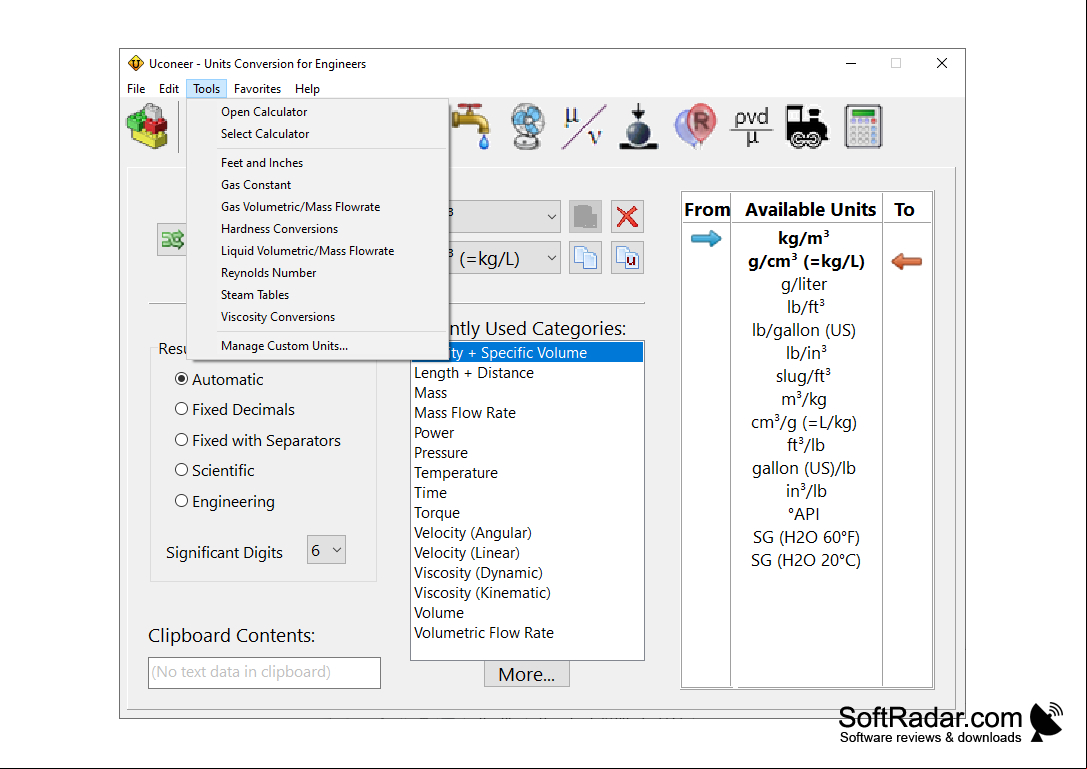Click the steam locomotive icon

[x=807, y=126]
